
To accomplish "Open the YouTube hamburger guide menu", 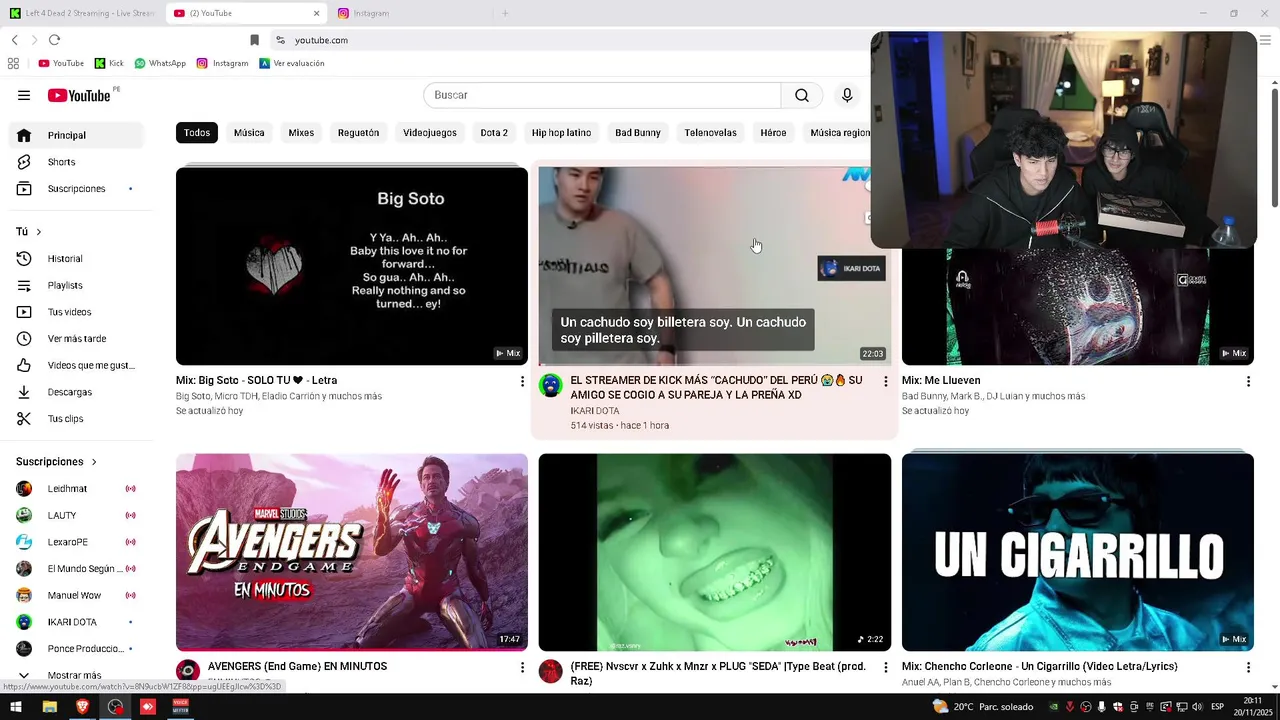I will 24,95.
